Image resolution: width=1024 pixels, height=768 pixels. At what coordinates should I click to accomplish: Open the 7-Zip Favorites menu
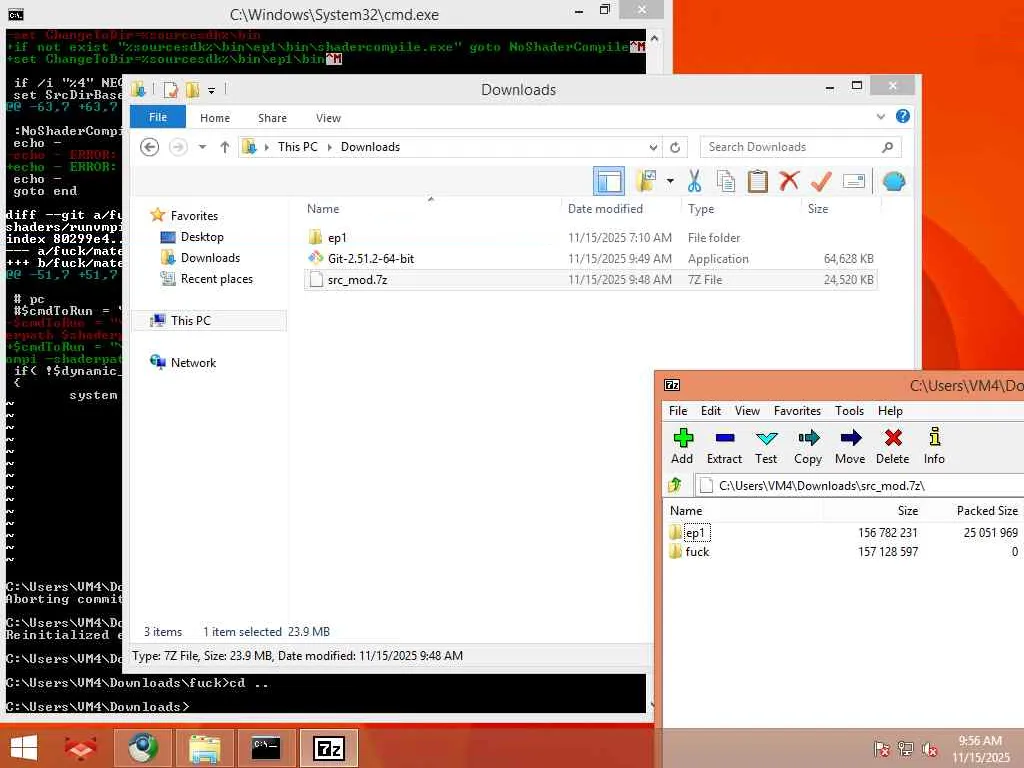[797, 411]
